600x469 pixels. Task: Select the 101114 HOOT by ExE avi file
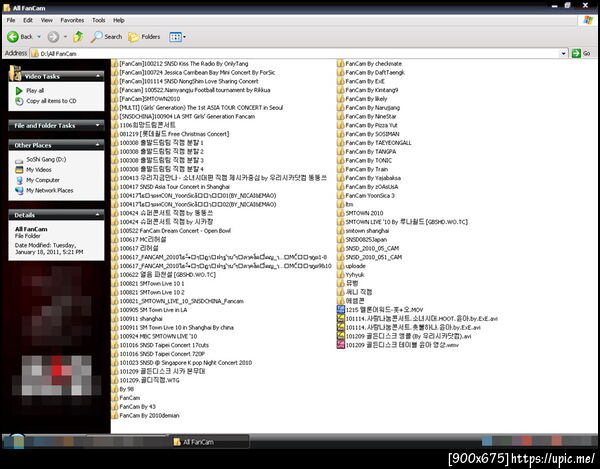click(417, 319)
